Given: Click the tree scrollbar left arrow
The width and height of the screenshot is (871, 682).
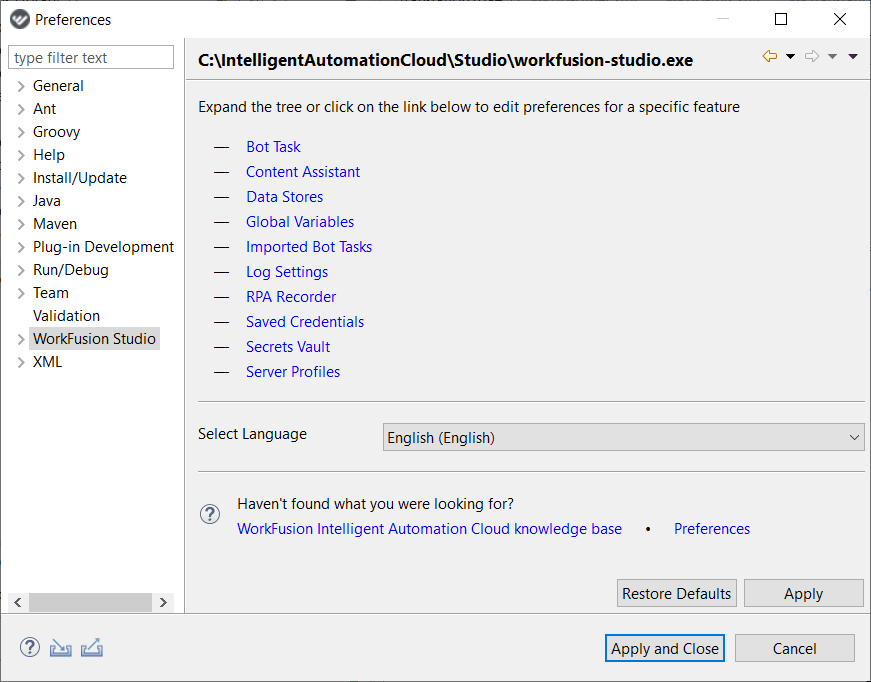Looking at the screenshot, I should [18, 603].
